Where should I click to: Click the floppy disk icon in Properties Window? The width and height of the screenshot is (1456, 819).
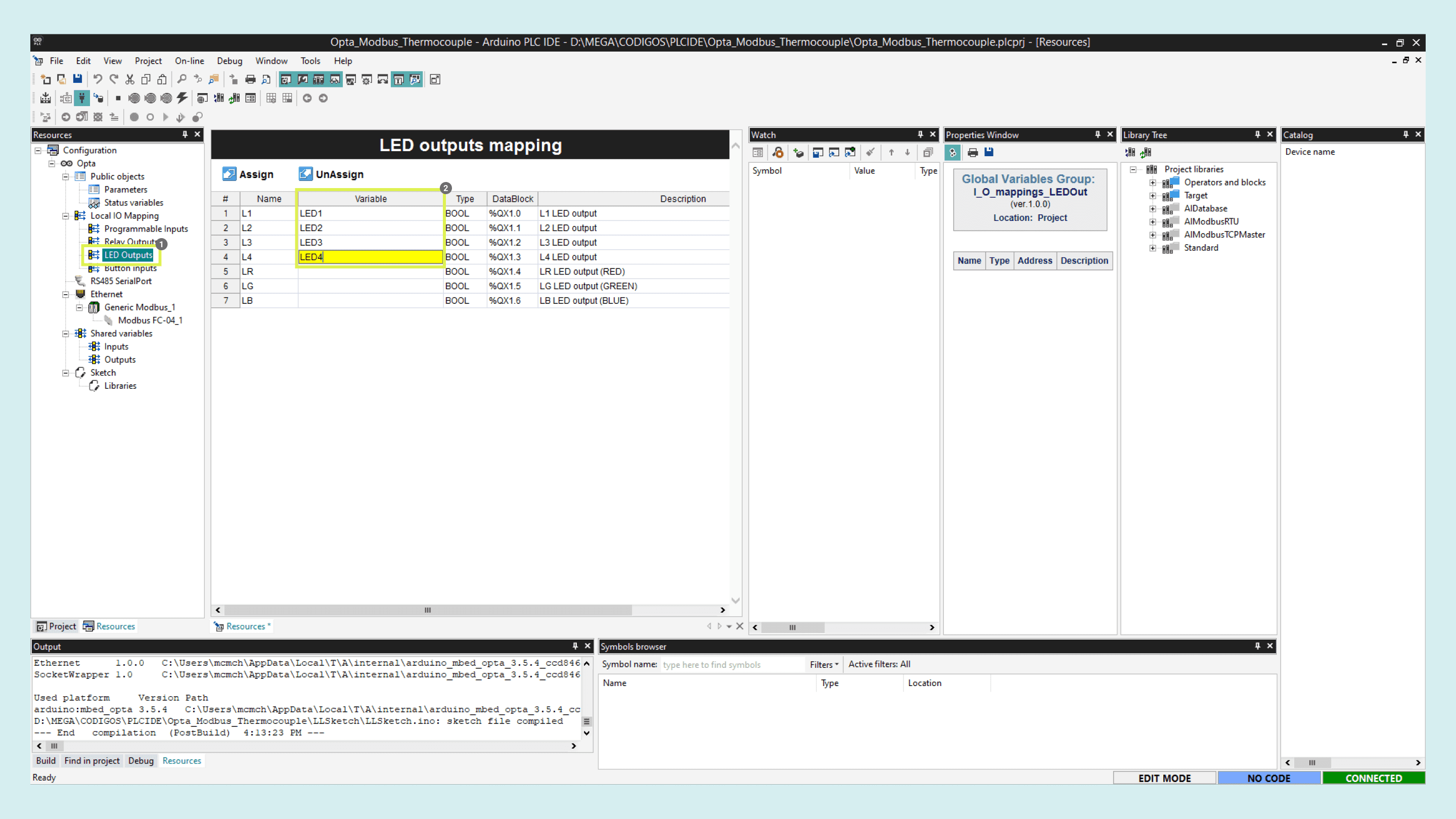988,152
